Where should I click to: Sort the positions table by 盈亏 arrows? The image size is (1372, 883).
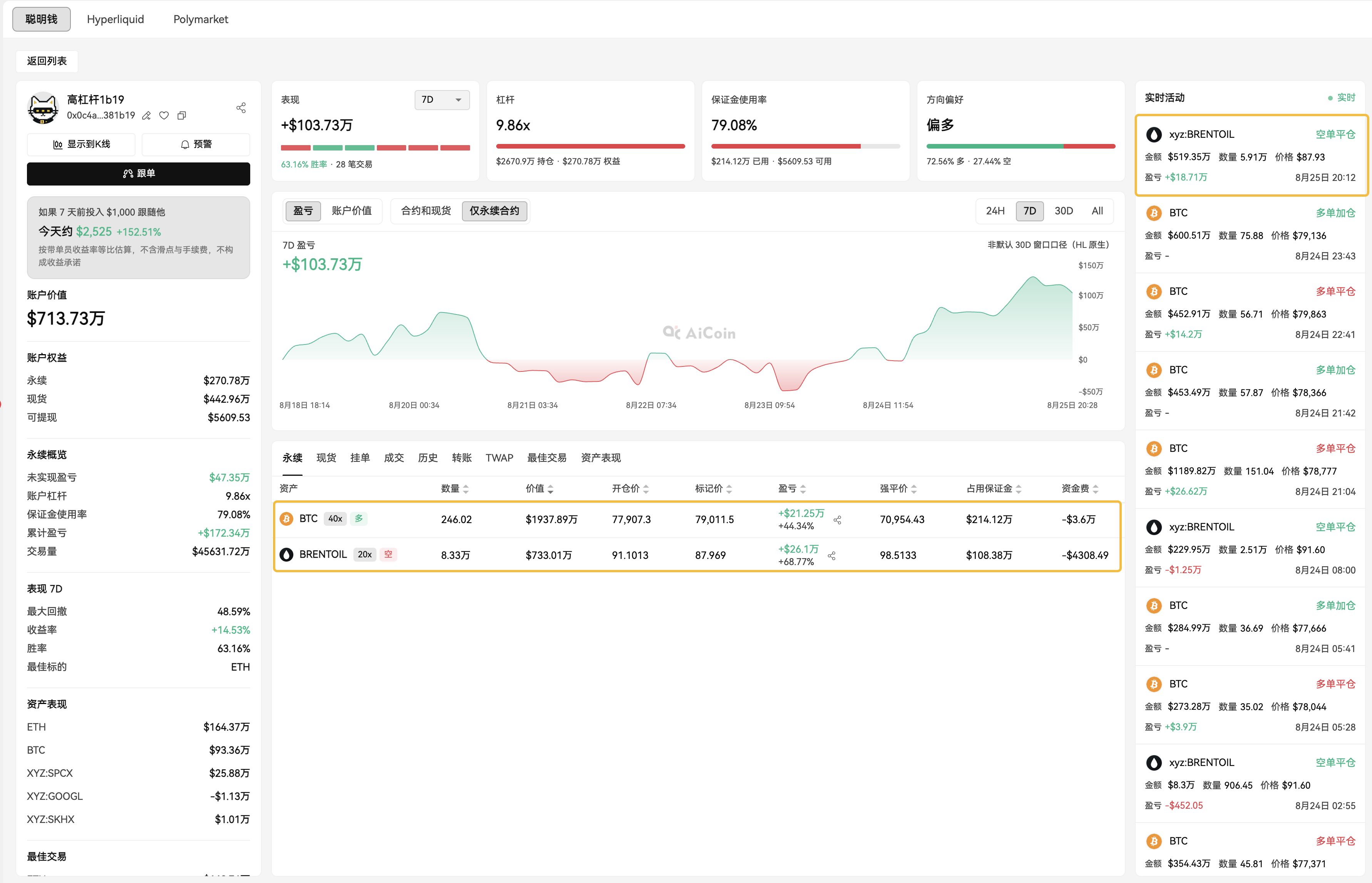pos(803,489)
